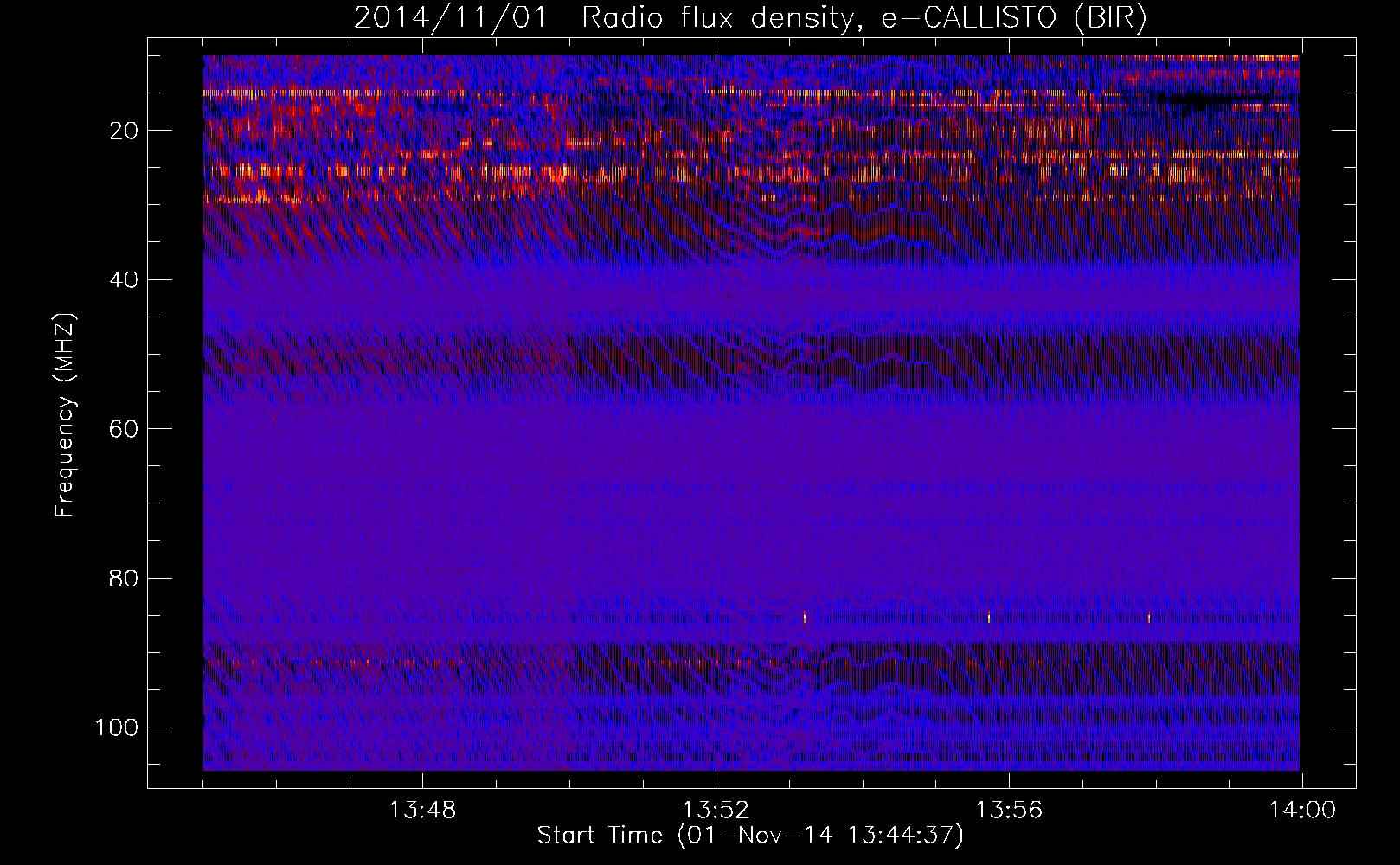Click the plot title '2014/11/01 Radio flux density'
Screen dimensions: 1400x865
tap(603, 18)
